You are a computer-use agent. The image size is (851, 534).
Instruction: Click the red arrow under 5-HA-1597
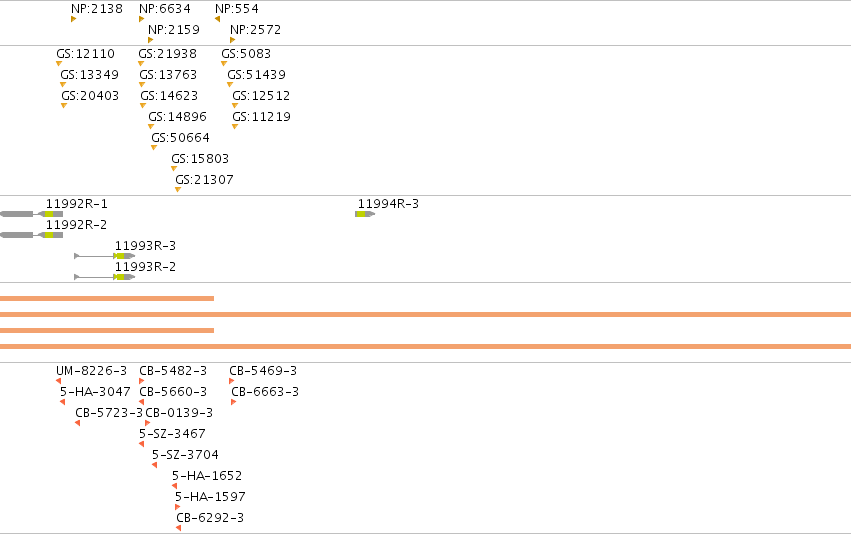(177, 507)
